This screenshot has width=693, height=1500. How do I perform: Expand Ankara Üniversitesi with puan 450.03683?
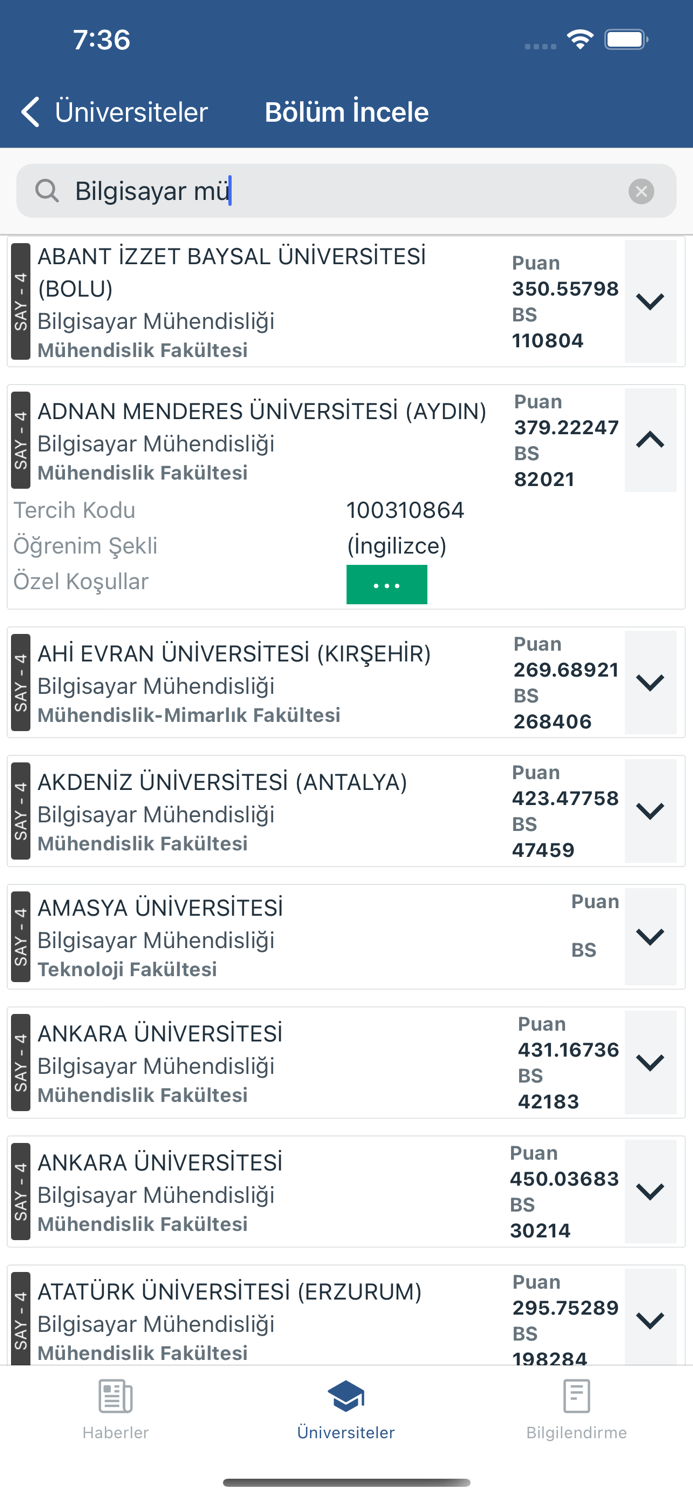click(x=650, y=1191)
